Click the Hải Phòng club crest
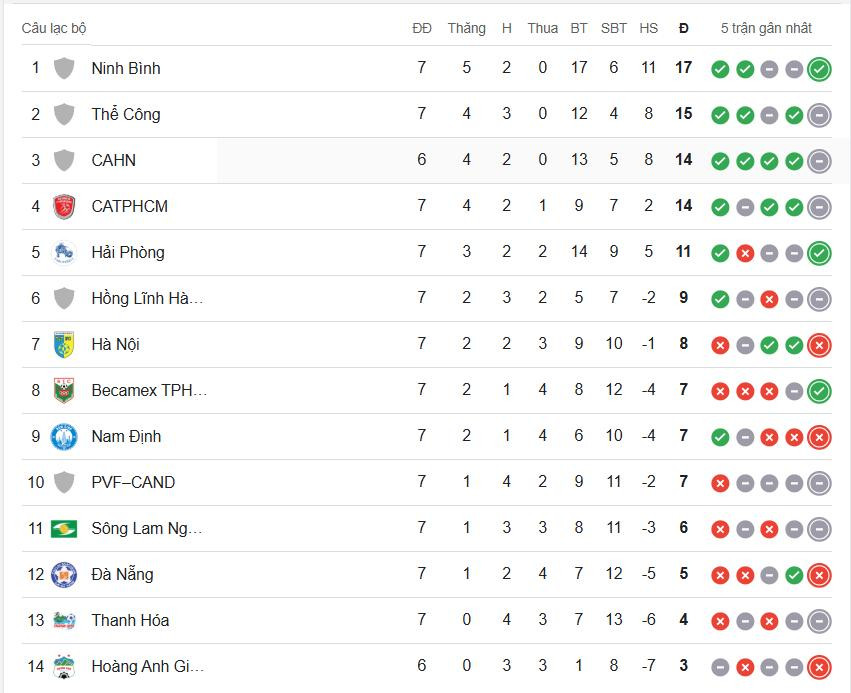Screen dimensions: 851x693 [64, 252]
